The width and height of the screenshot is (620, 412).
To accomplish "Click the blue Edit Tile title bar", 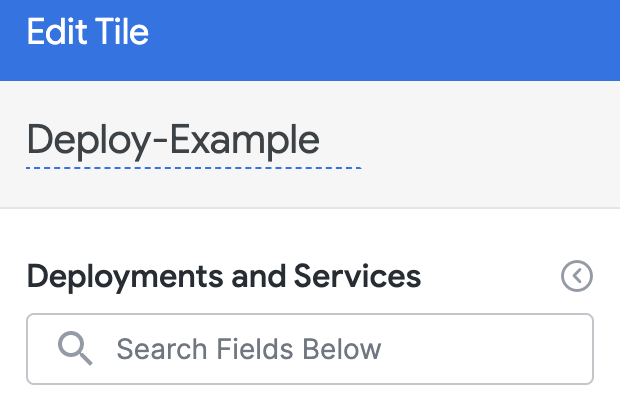I will (310, 40).
